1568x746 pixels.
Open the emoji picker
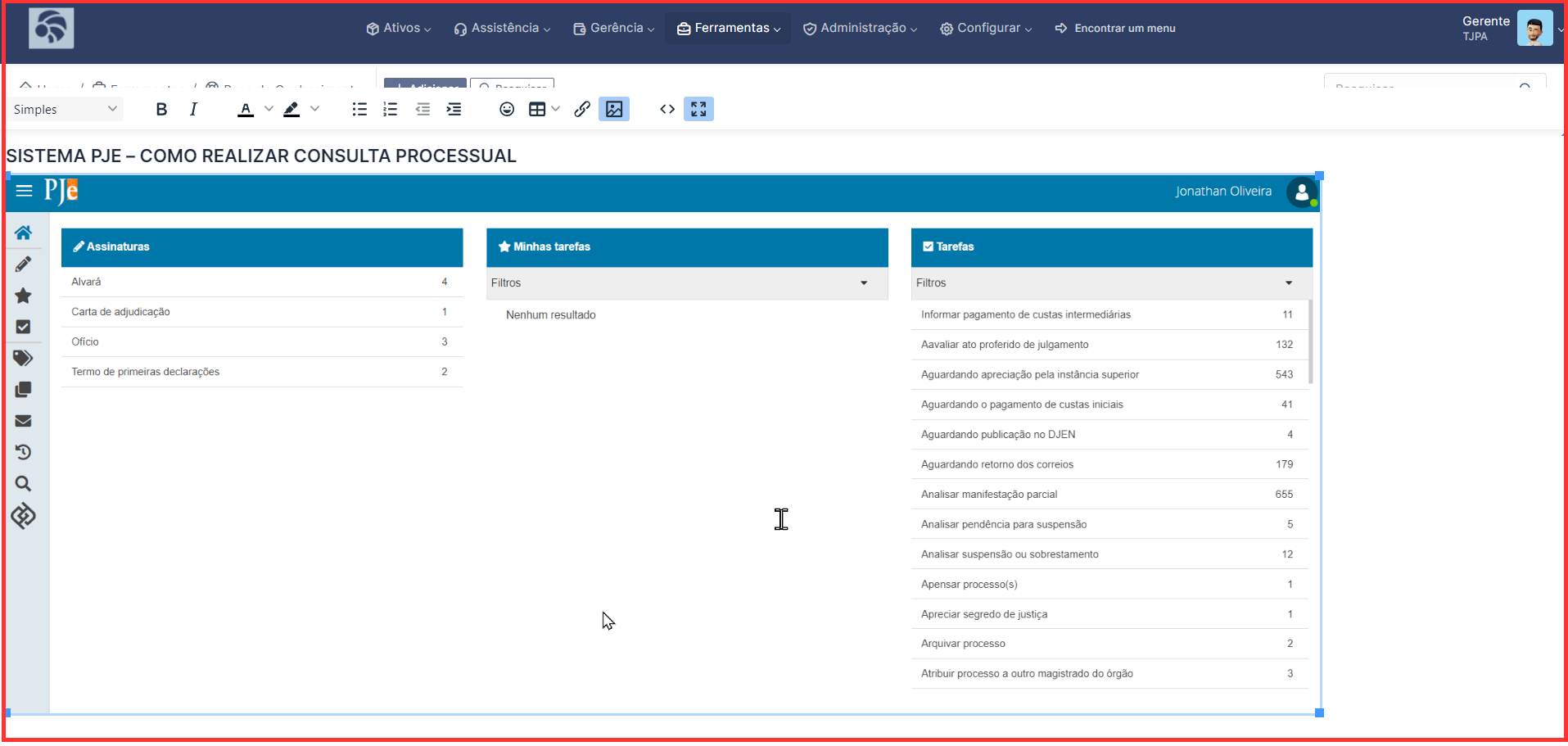(x=507, y=110)
